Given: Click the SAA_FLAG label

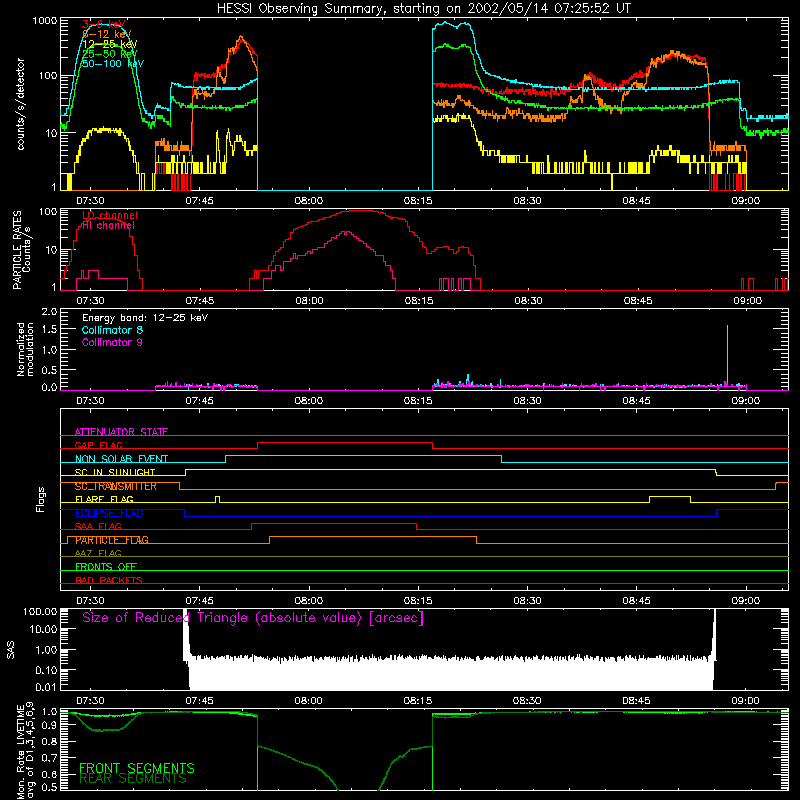Looking at the screenshot, I should (x=98, y=526).
